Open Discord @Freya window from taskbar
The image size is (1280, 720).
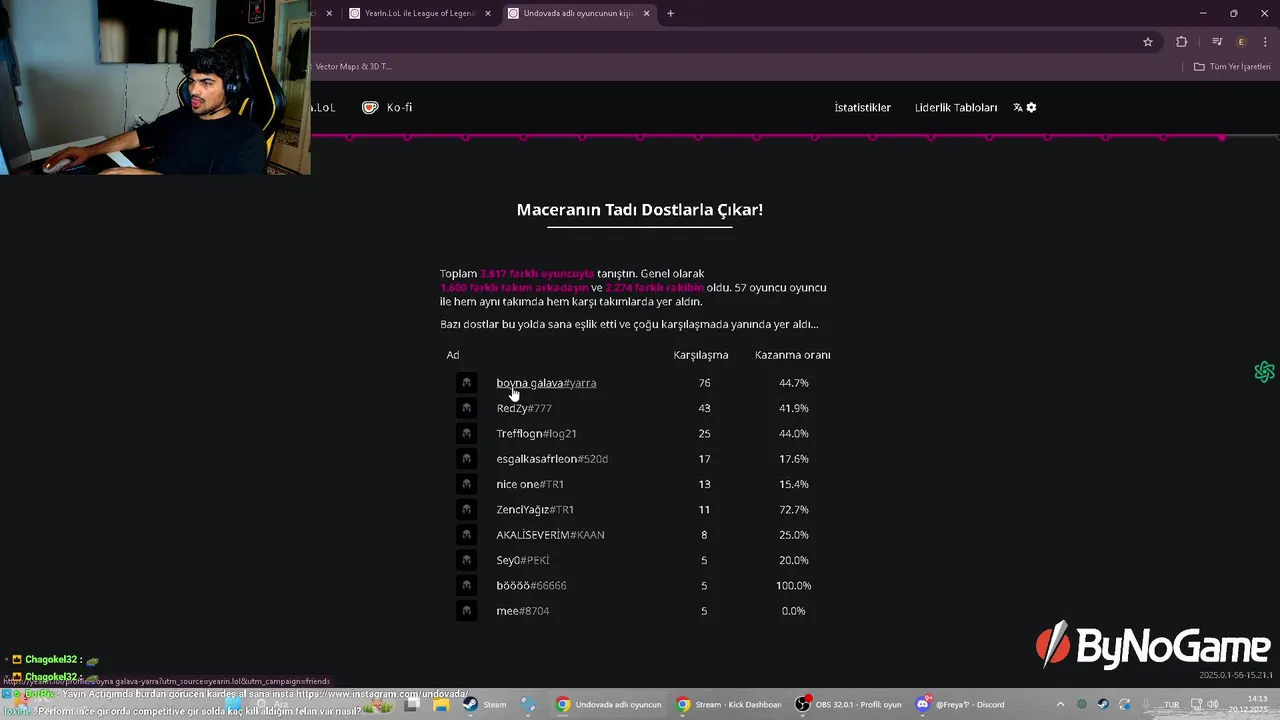(x=962, y=704)
